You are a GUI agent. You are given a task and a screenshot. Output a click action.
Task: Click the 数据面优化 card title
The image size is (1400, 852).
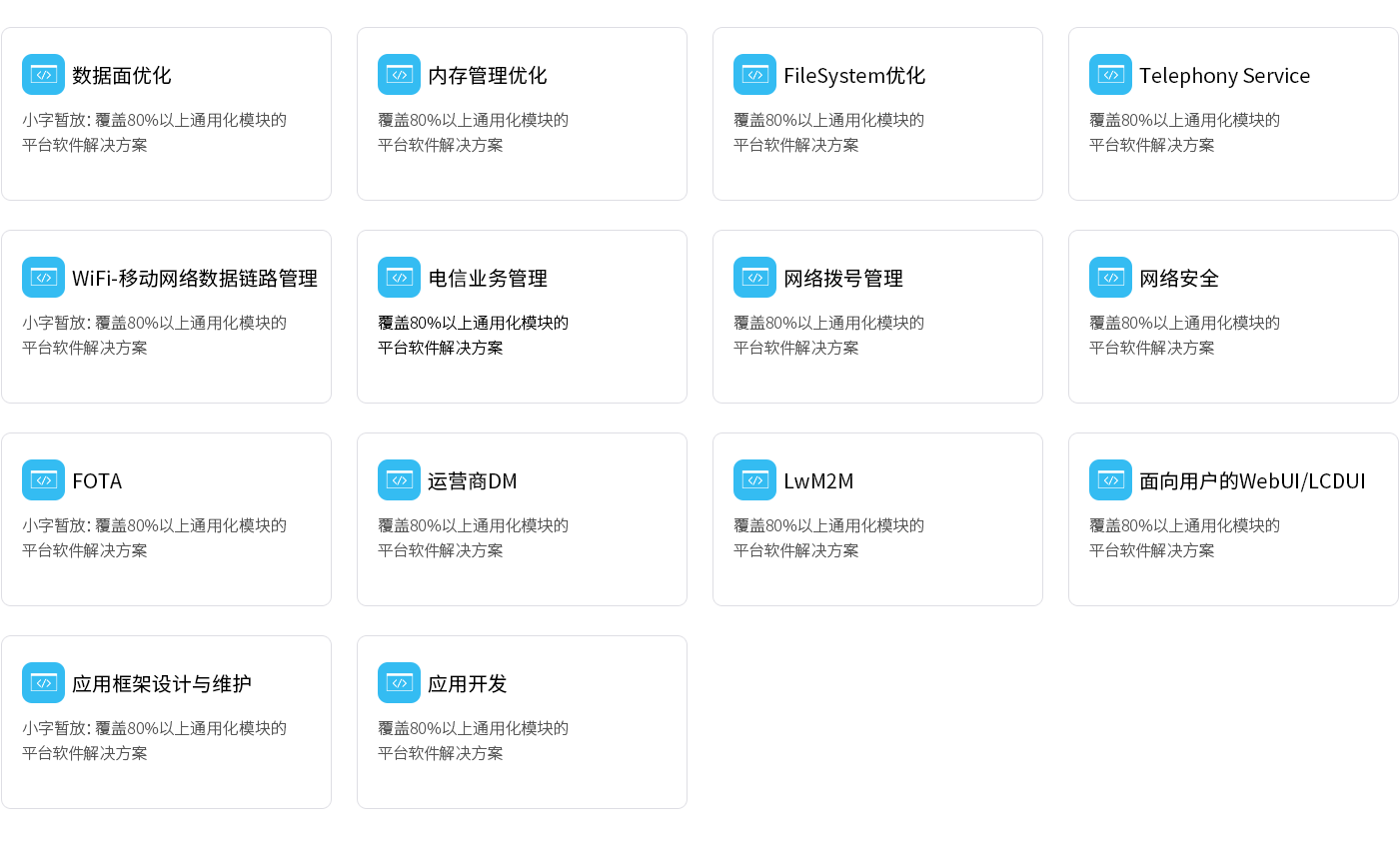click(x=122, y=76)
